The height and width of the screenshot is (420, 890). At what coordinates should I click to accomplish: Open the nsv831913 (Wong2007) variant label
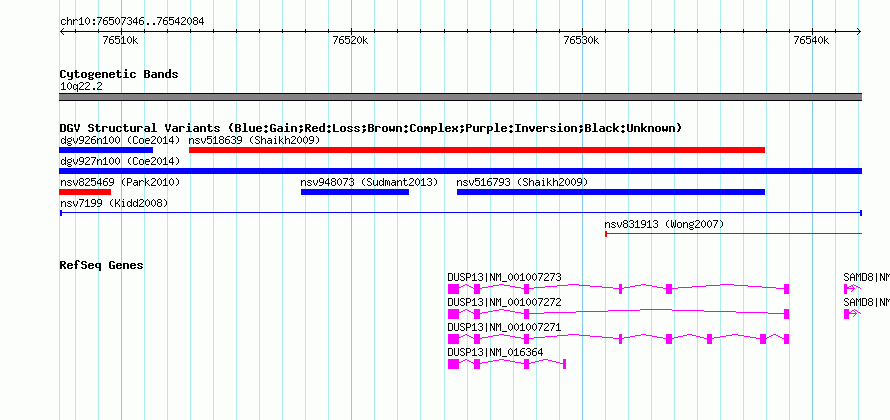click(664, 224)
